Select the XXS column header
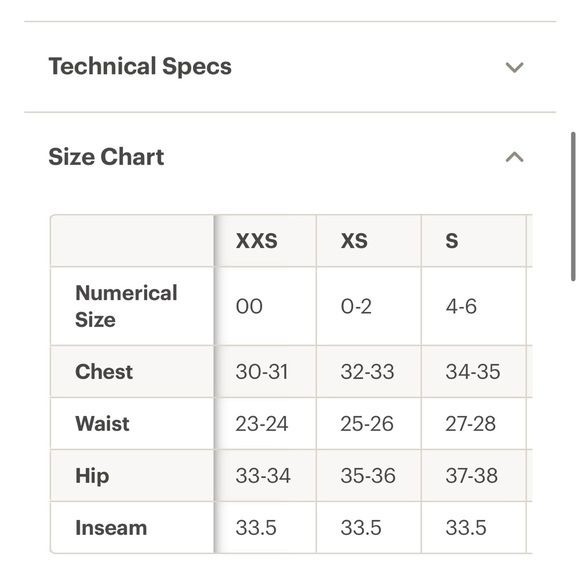This screenshot has width=580, height=580. 257,241
